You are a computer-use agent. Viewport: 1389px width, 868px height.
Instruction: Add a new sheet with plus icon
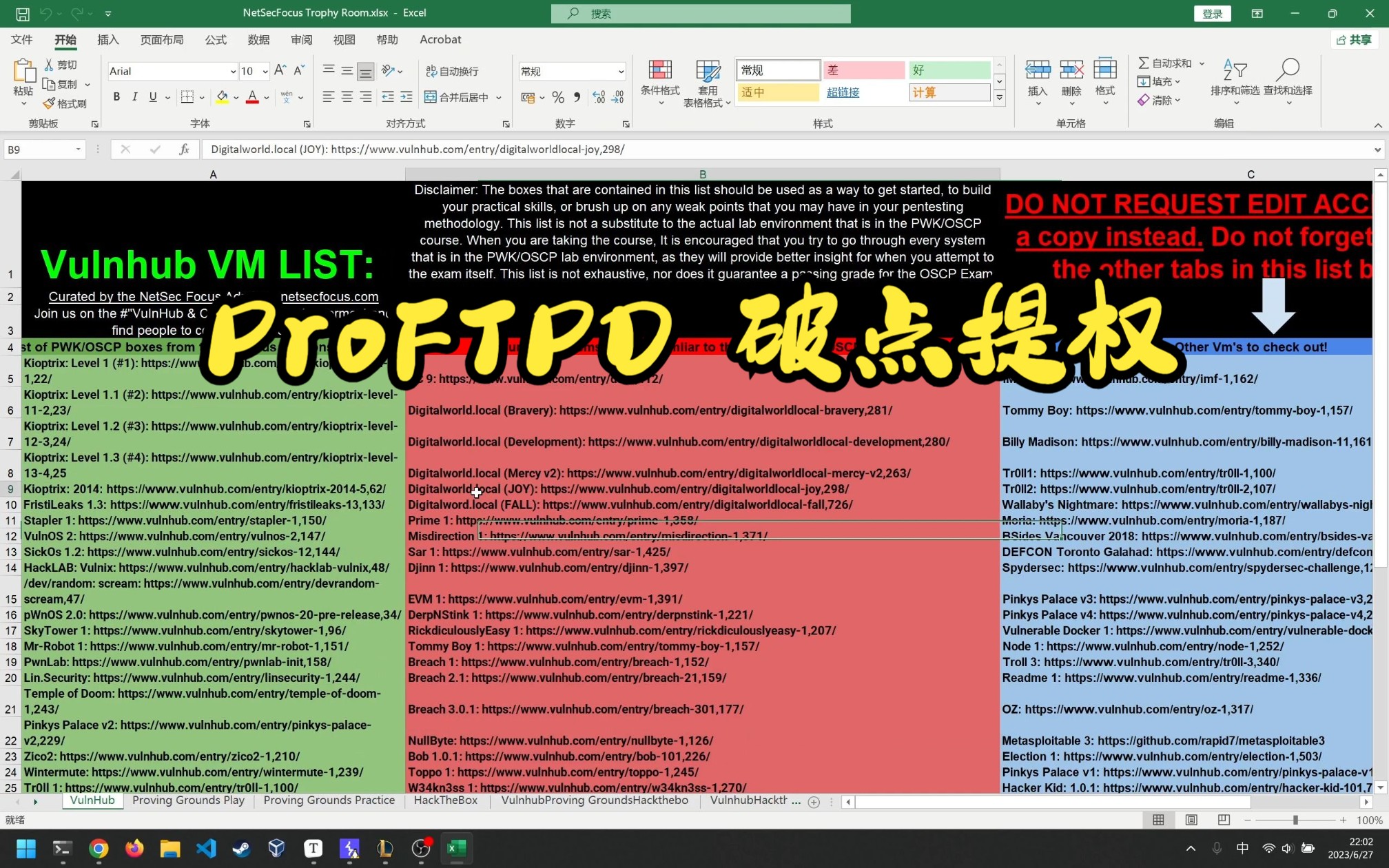pos(814,802)
